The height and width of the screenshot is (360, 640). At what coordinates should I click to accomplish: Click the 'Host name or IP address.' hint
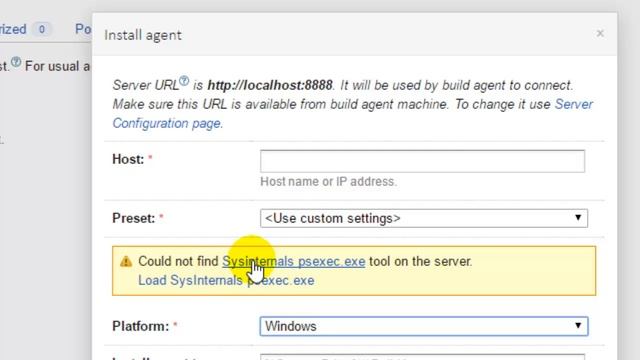pyautogui.click(x=329, y=181)
